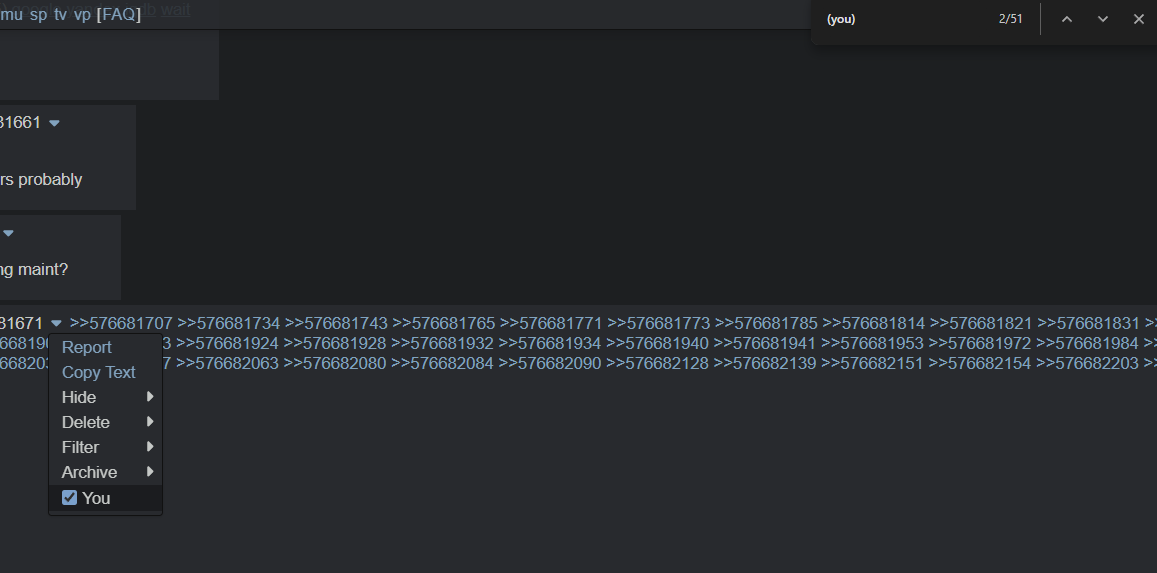This screenshot has height=573, width=1157.
Task: Follow backlink >>576681934
Action: click(550, 344)
